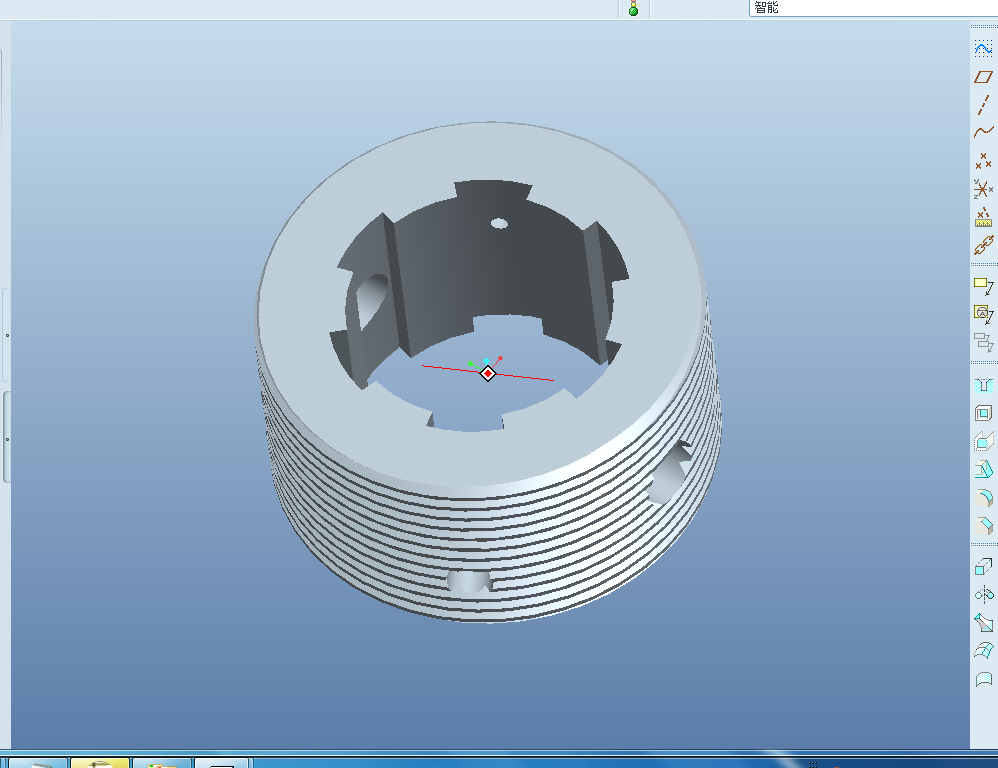Click the Datum Coordinate System tool

coord(983,189)
